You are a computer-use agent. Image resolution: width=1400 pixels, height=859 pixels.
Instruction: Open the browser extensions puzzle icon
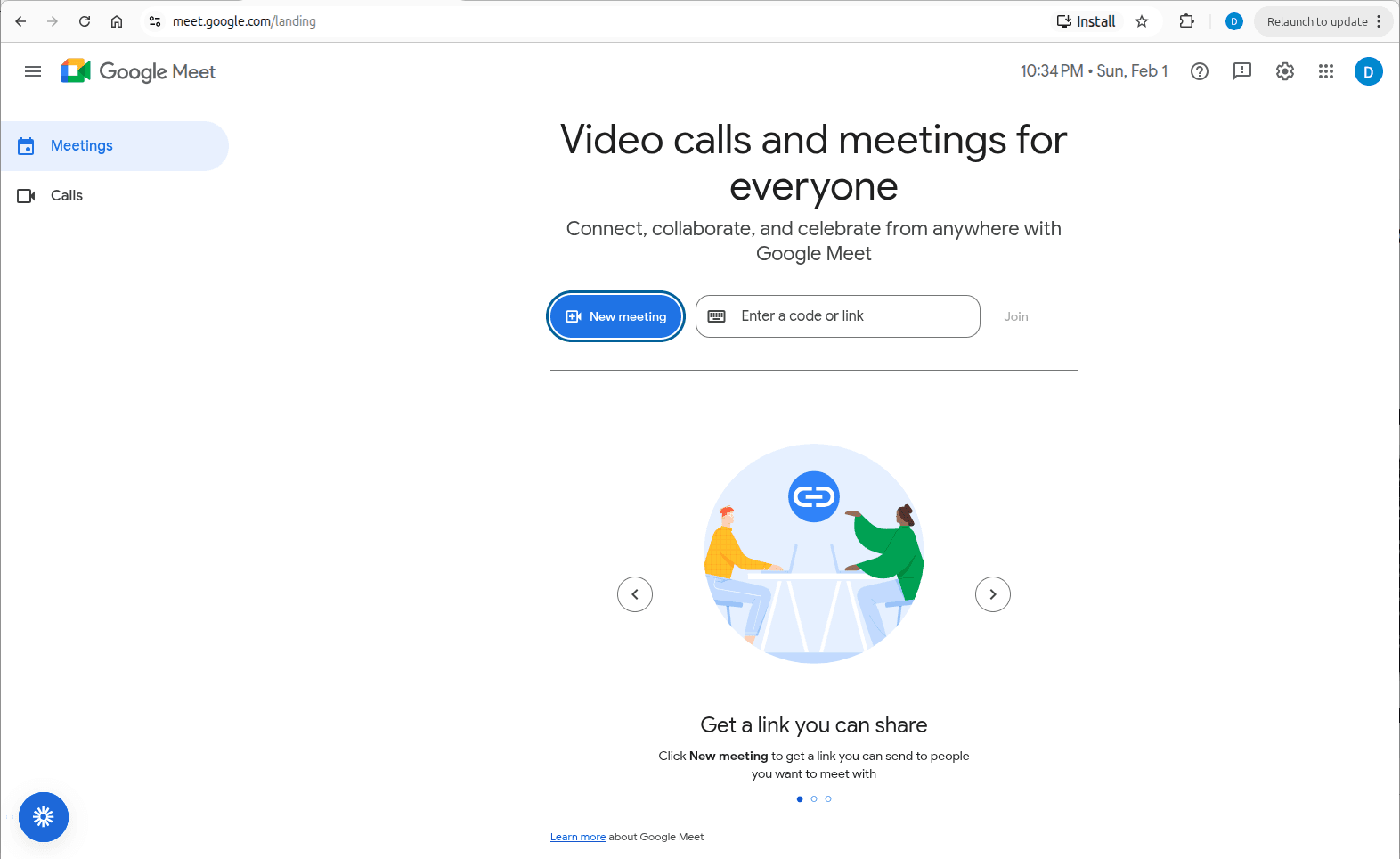point(1186,21)
